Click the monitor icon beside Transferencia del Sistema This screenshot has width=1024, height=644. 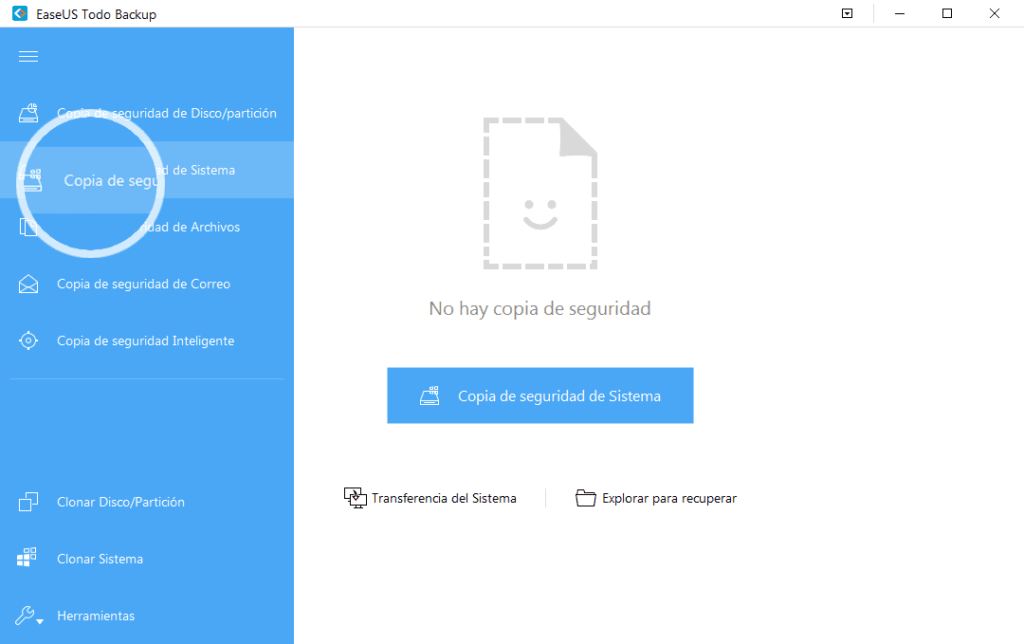pyautogui.click(x=355, y=498)
